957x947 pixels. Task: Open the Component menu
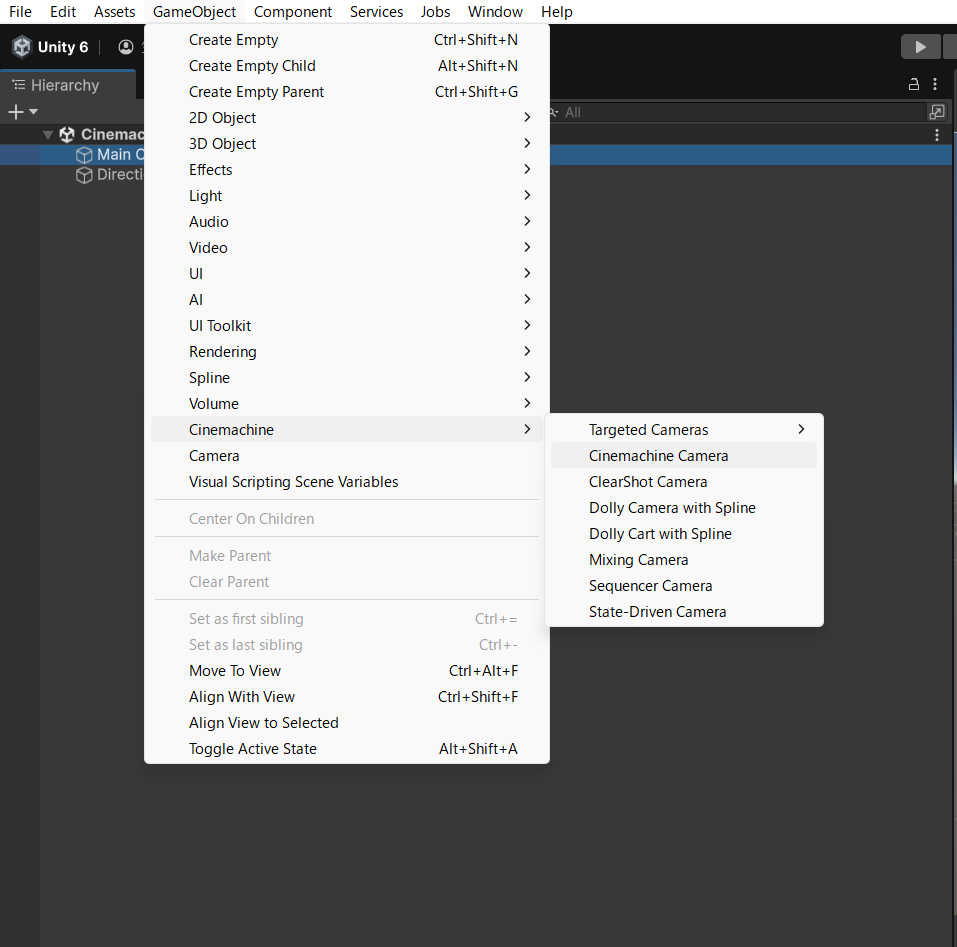click(292, 12)
